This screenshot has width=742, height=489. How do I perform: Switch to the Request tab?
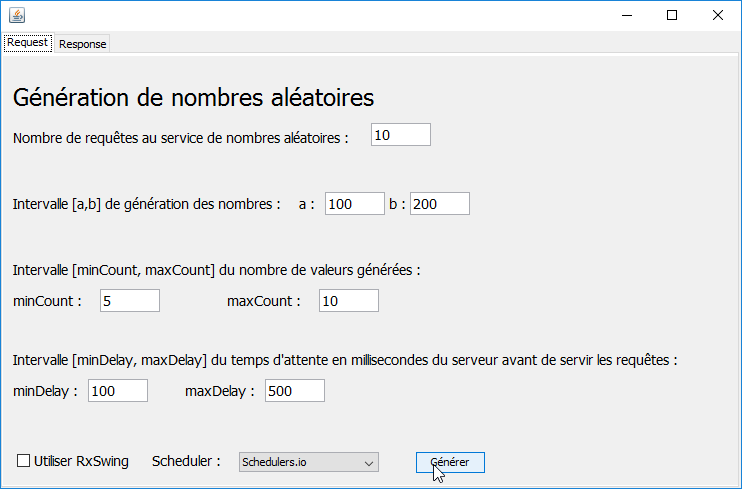[x=27, y=43]
